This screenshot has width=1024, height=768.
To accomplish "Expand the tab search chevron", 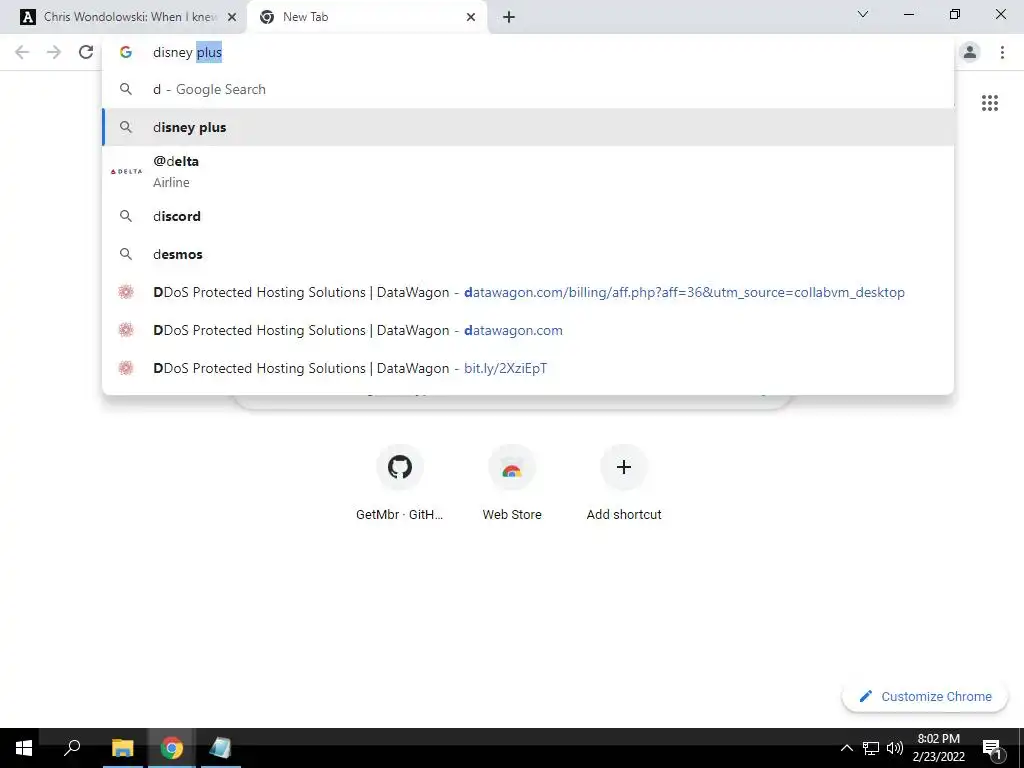I will point(863,14).
